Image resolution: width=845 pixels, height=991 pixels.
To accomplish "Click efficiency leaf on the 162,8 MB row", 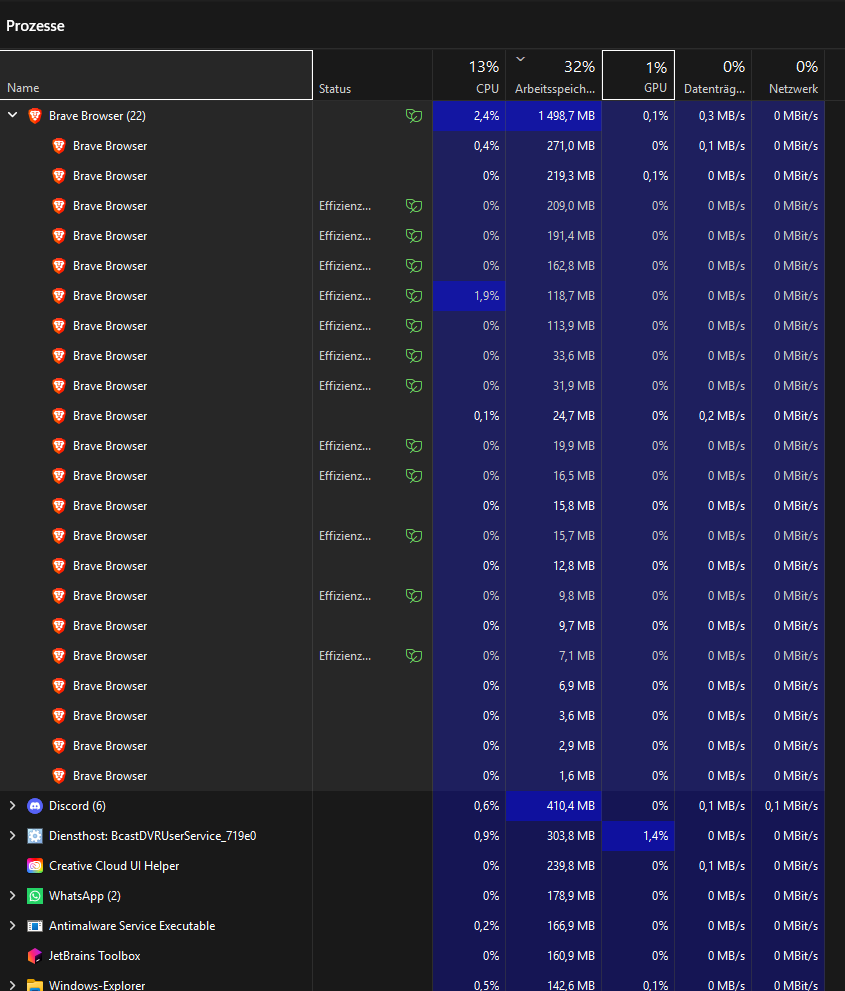I will click(414, 266).
